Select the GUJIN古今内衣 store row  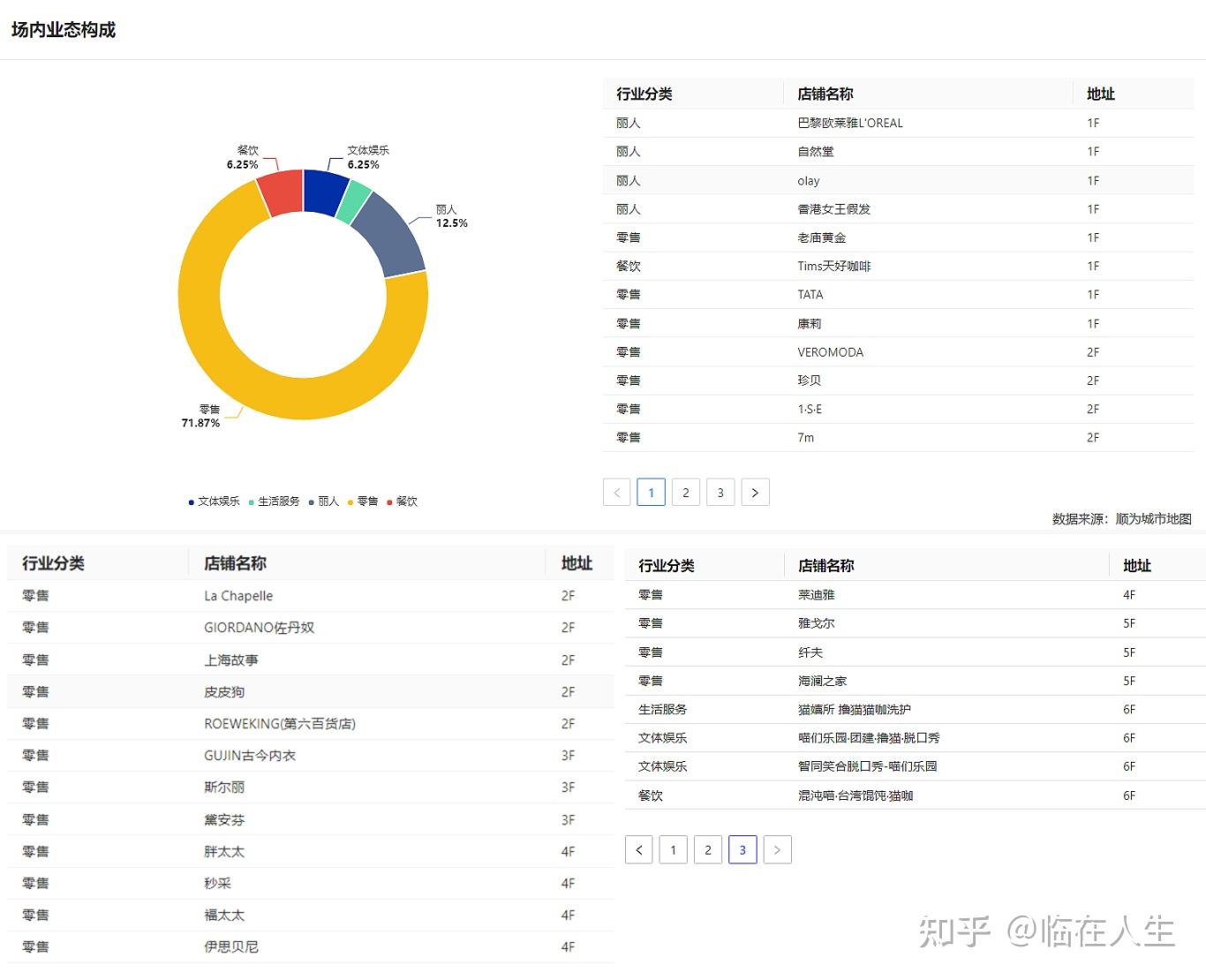pyautogui.click(x=311, y=755)
